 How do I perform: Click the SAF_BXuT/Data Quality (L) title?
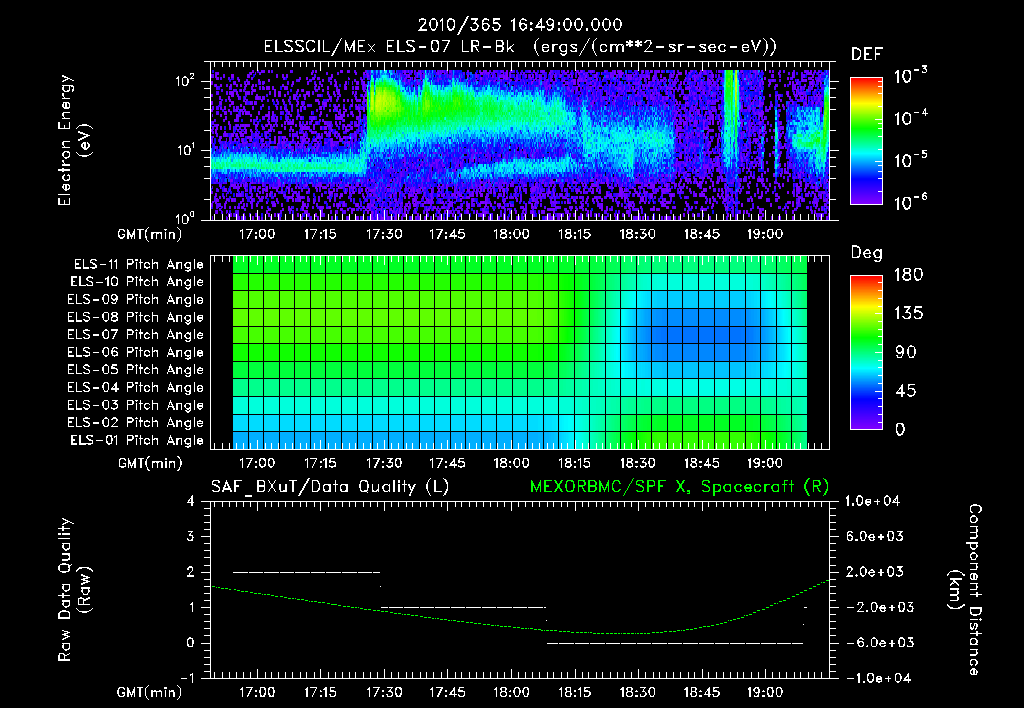(330, 487)
